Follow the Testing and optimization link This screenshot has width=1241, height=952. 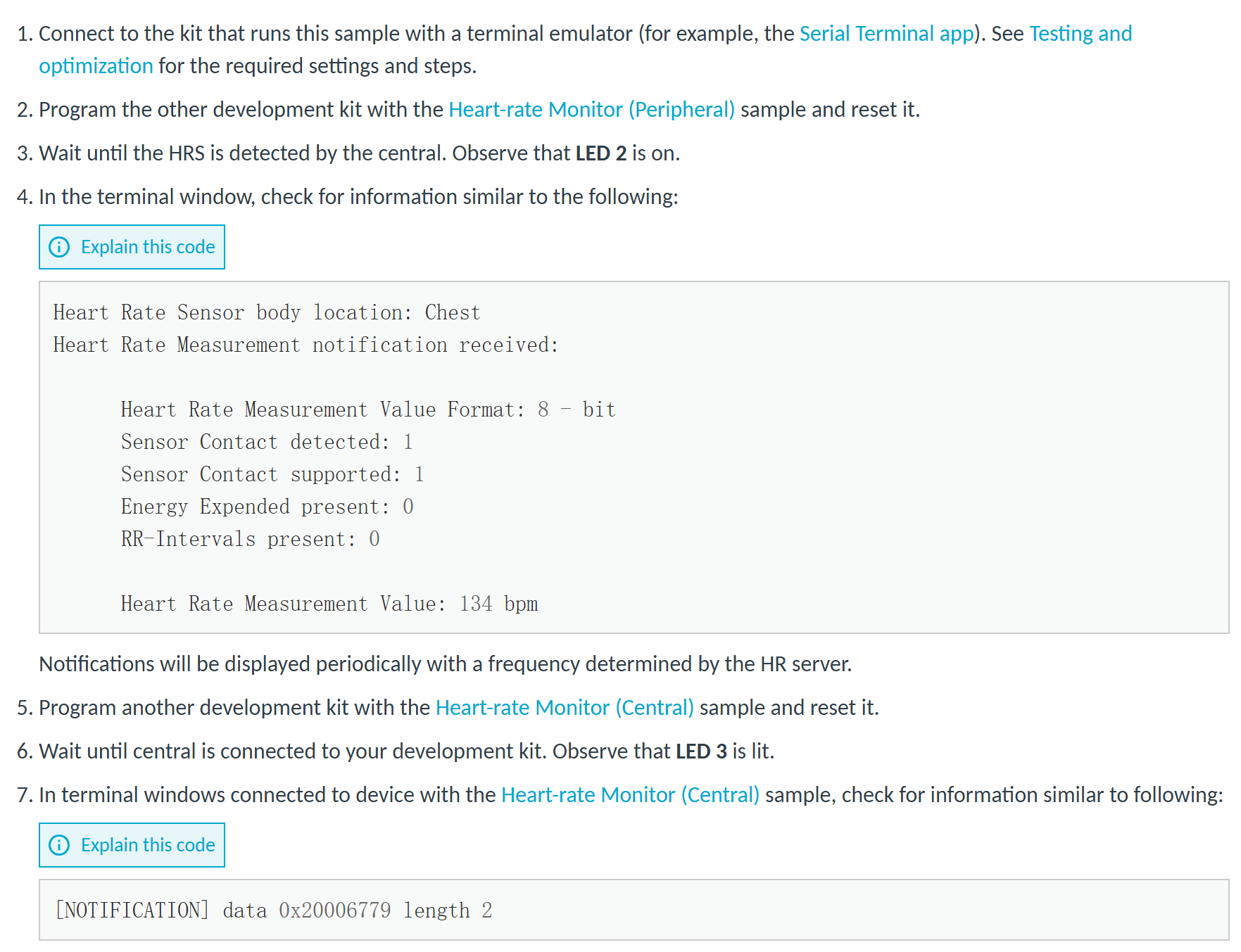click(x=1081, y=34)
